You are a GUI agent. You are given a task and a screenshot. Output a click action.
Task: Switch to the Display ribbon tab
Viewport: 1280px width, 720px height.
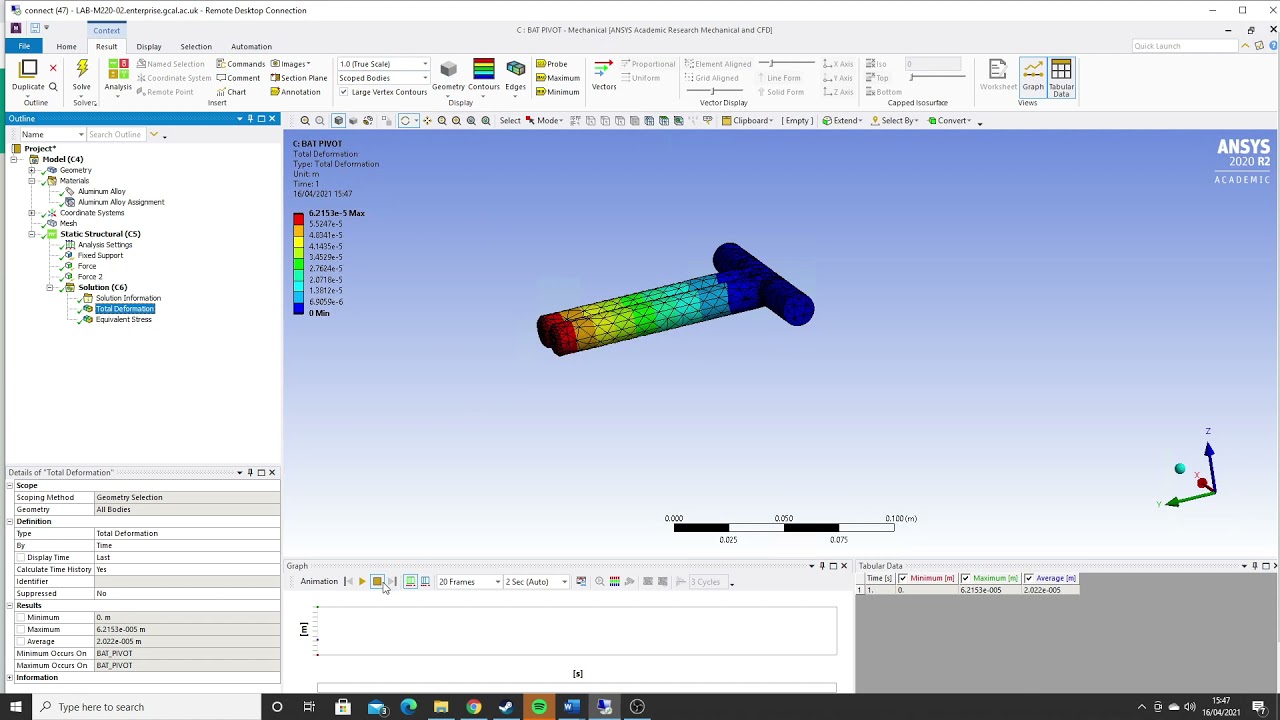[x=149, y=46]
